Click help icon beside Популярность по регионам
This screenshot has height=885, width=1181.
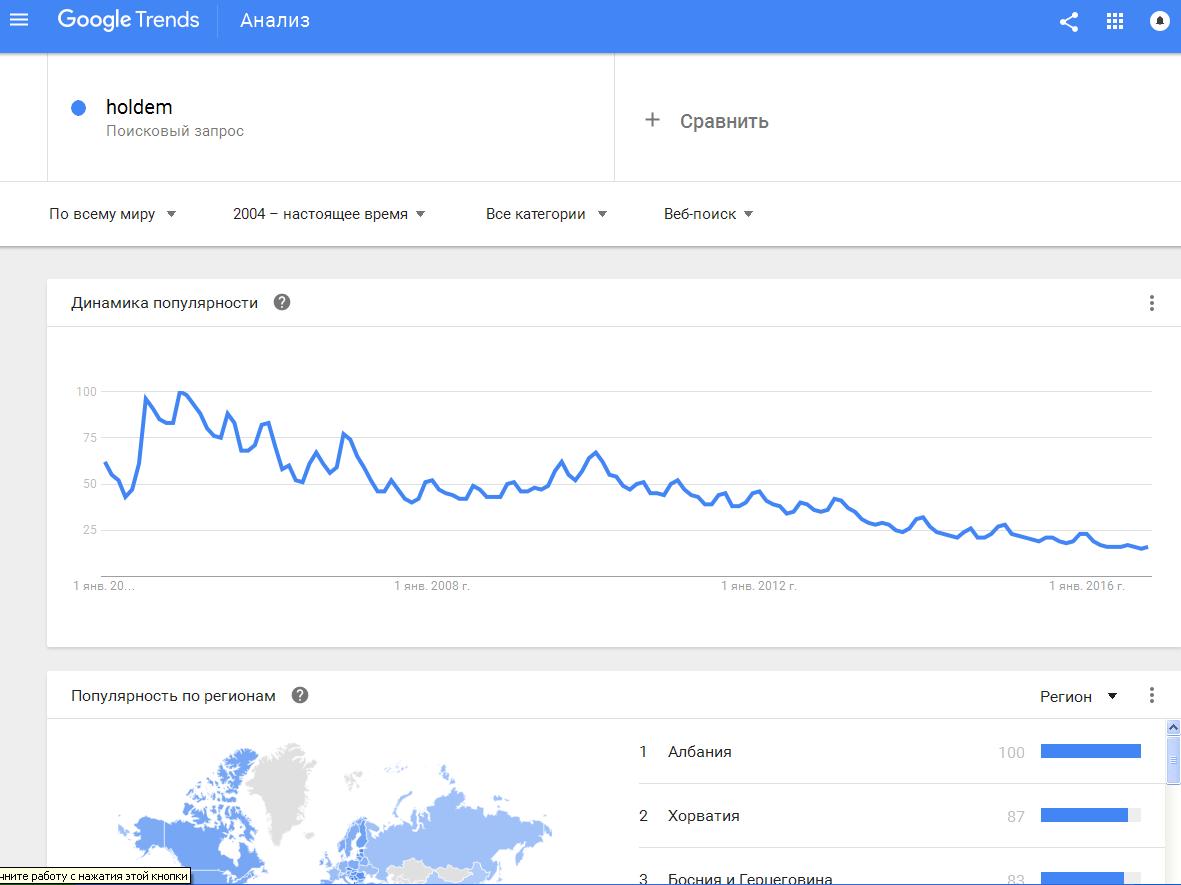300,695
